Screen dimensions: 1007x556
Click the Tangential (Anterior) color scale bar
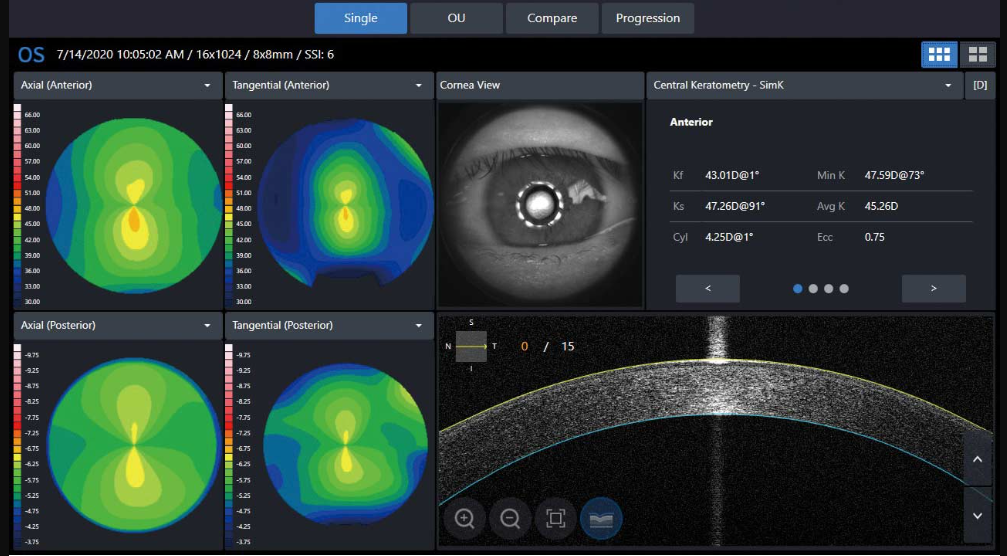(x=229, y=205)
